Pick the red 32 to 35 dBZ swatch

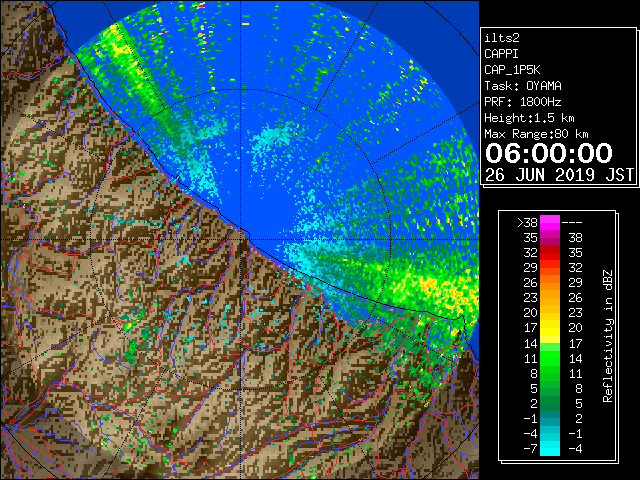[x=550, y=253]
